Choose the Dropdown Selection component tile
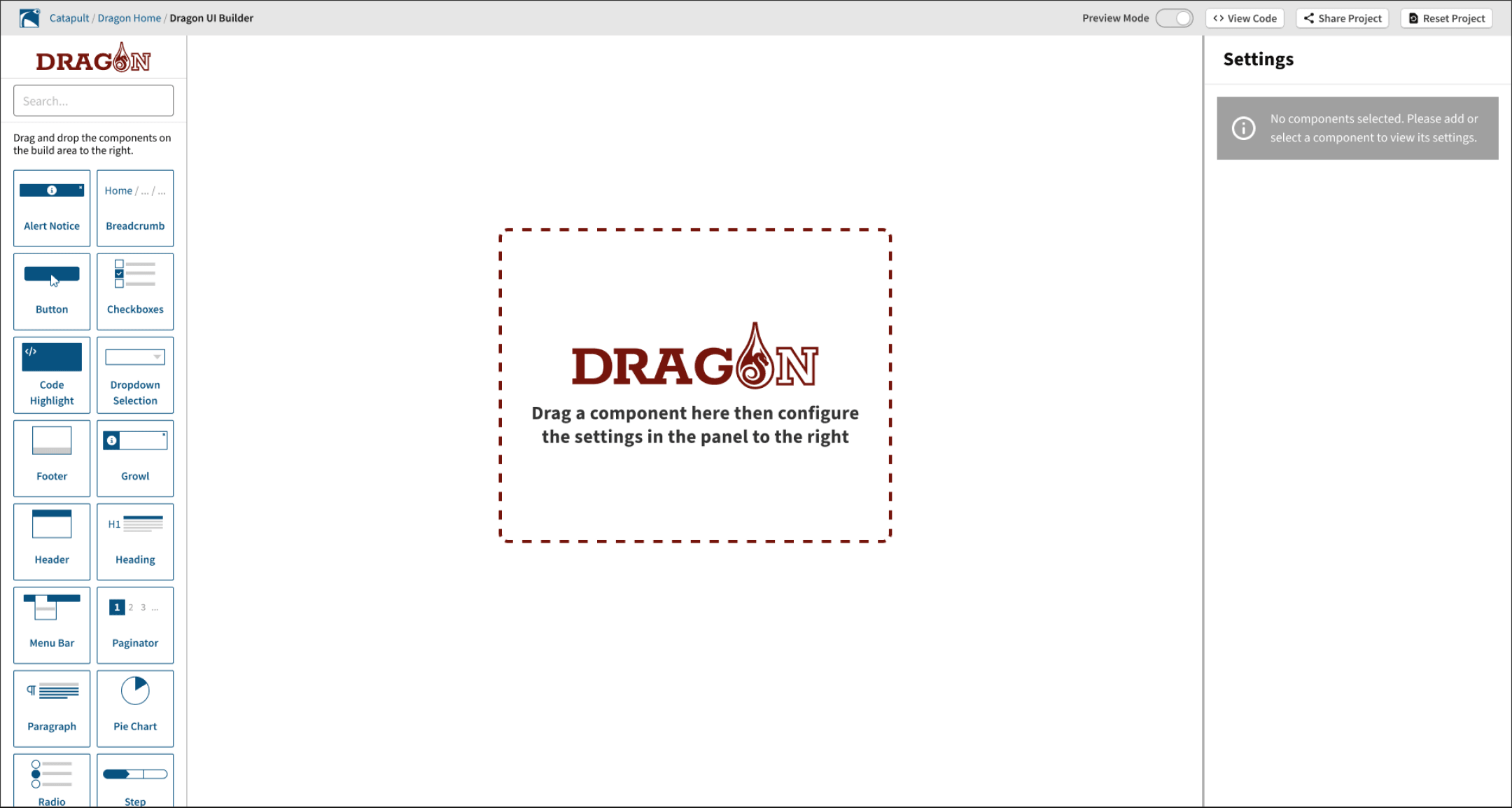The image size is (1512, 808). coord(135,375)
